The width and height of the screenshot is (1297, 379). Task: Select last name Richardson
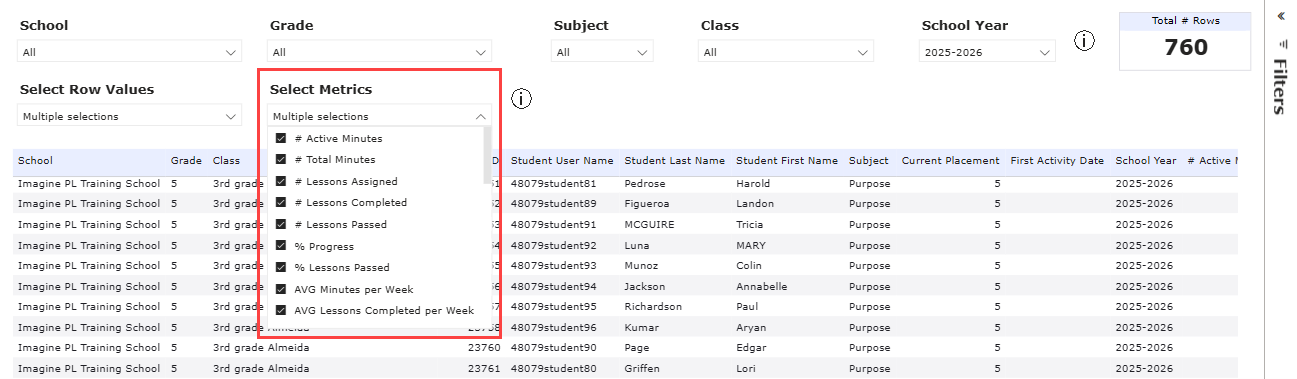[654, 307]
